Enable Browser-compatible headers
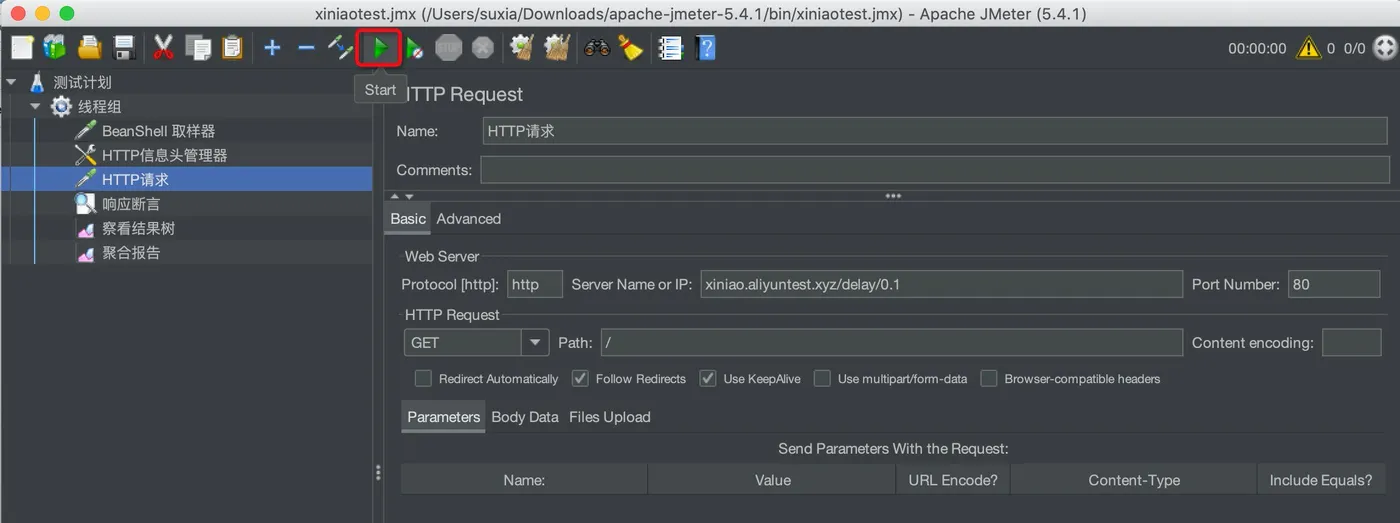 989,378
